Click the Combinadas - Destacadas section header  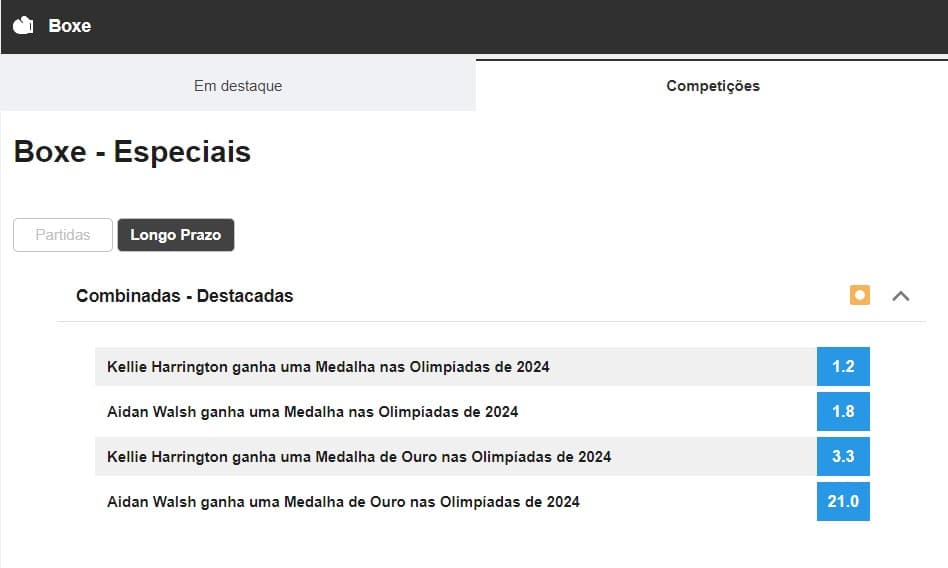(x=184, y=296)
